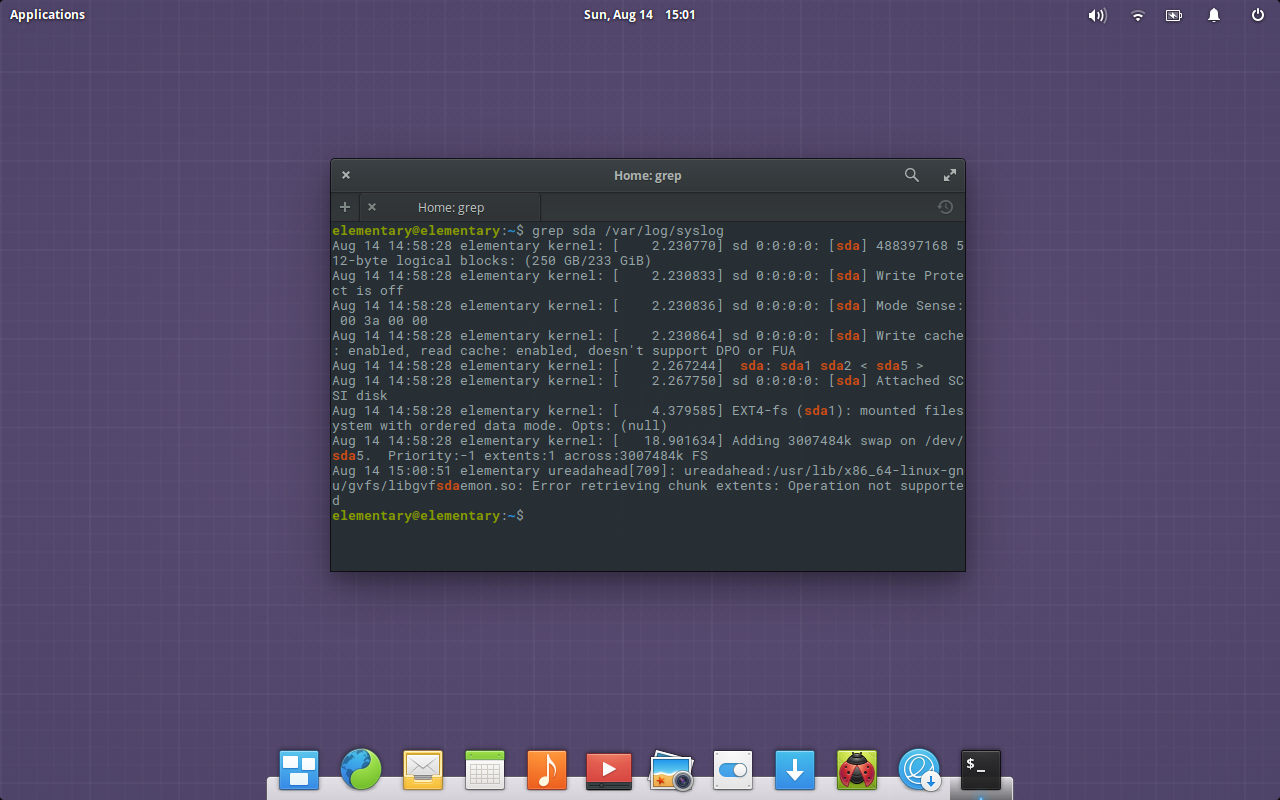
Task: Open the Applications menu
Action: pos(47,15)
